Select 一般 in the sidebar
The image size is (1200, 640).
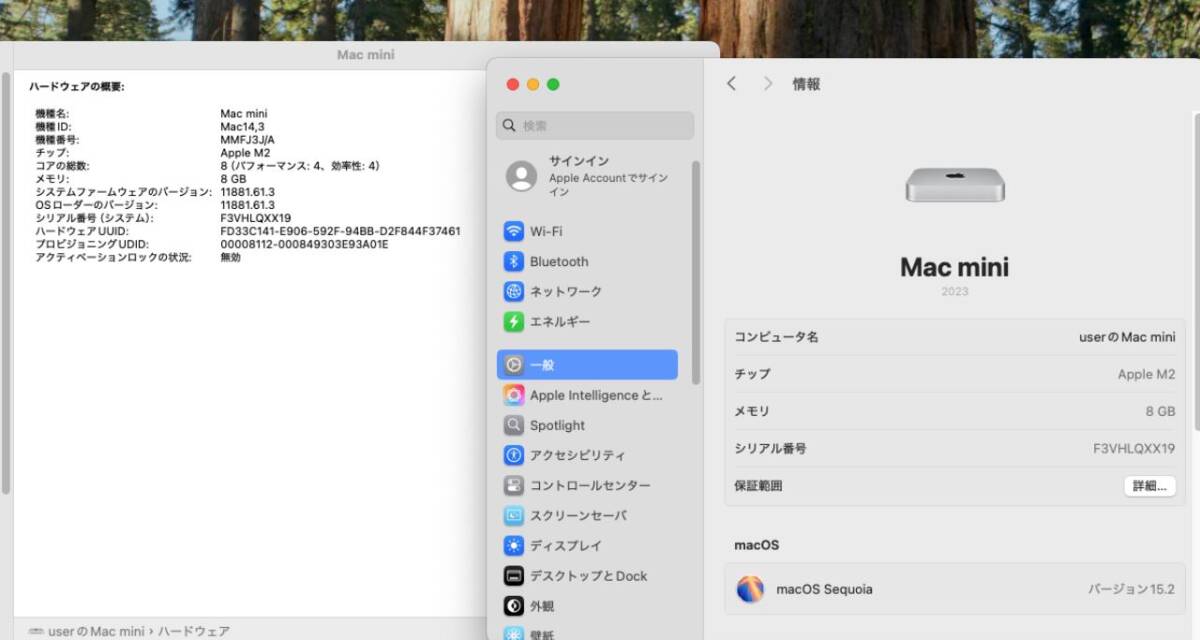point(587,365)
